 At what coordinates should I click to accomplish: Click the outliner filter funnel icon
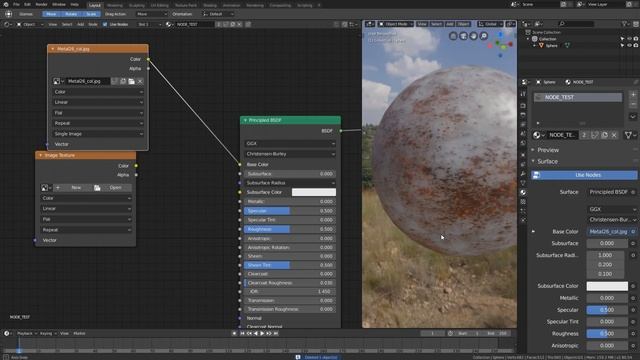[624, 24]
